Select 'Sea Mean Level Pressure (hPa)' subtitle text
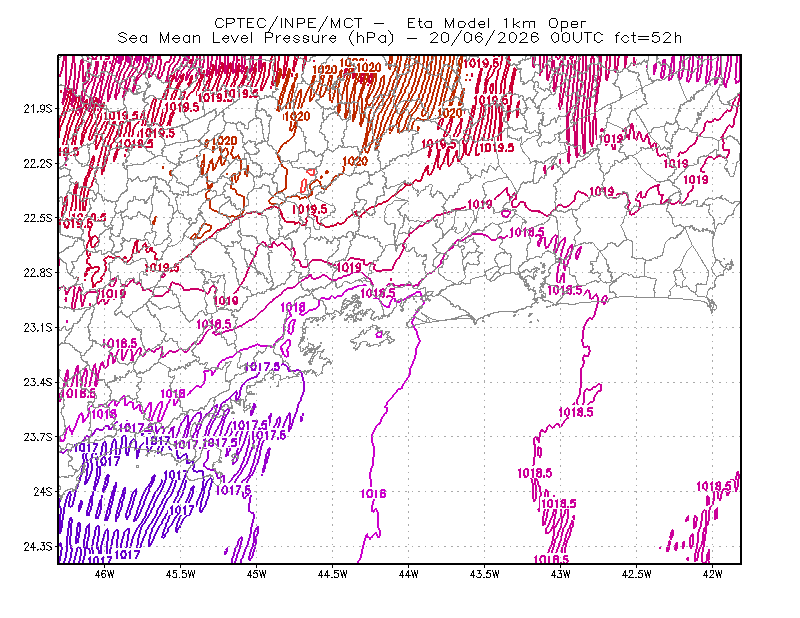This screenshot has height=618, width=800. pyautogui.click(x=256, y=38)
